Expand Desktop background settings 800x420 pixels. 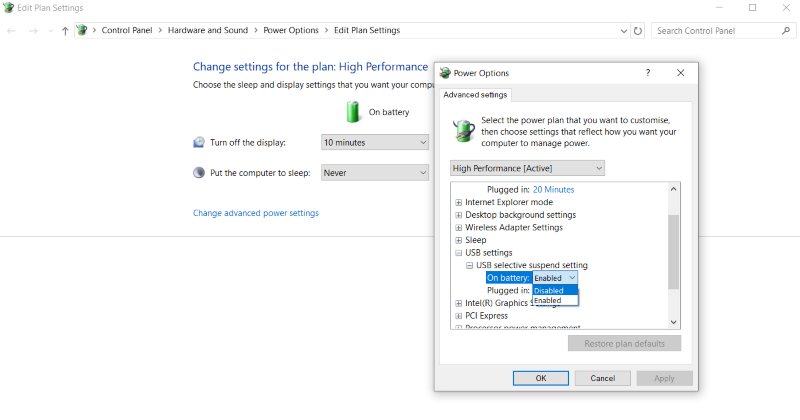459,215
